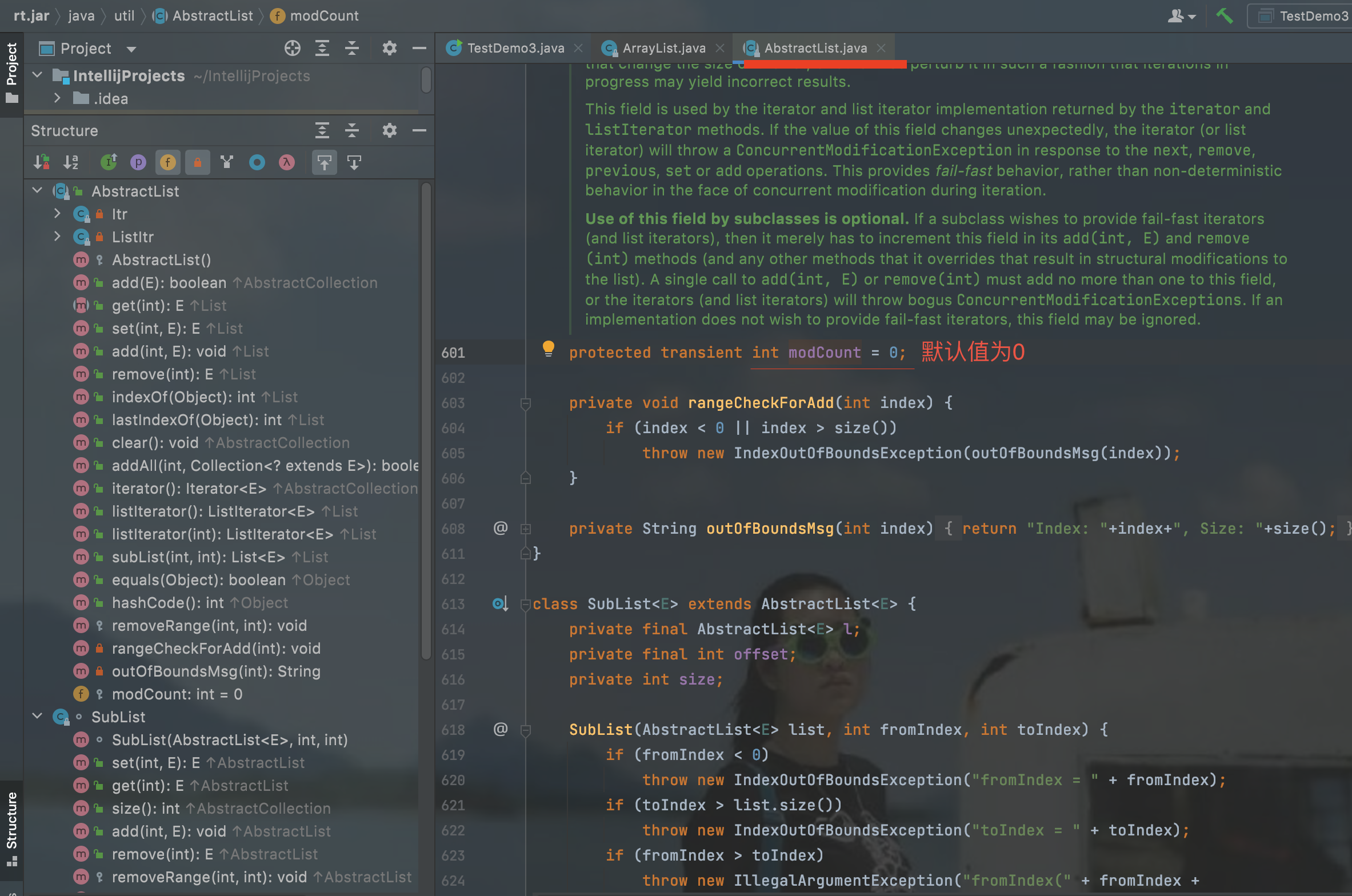Fold SubList constructor at line 618
Screen dimensions: 1352x896
coord(526,730)
